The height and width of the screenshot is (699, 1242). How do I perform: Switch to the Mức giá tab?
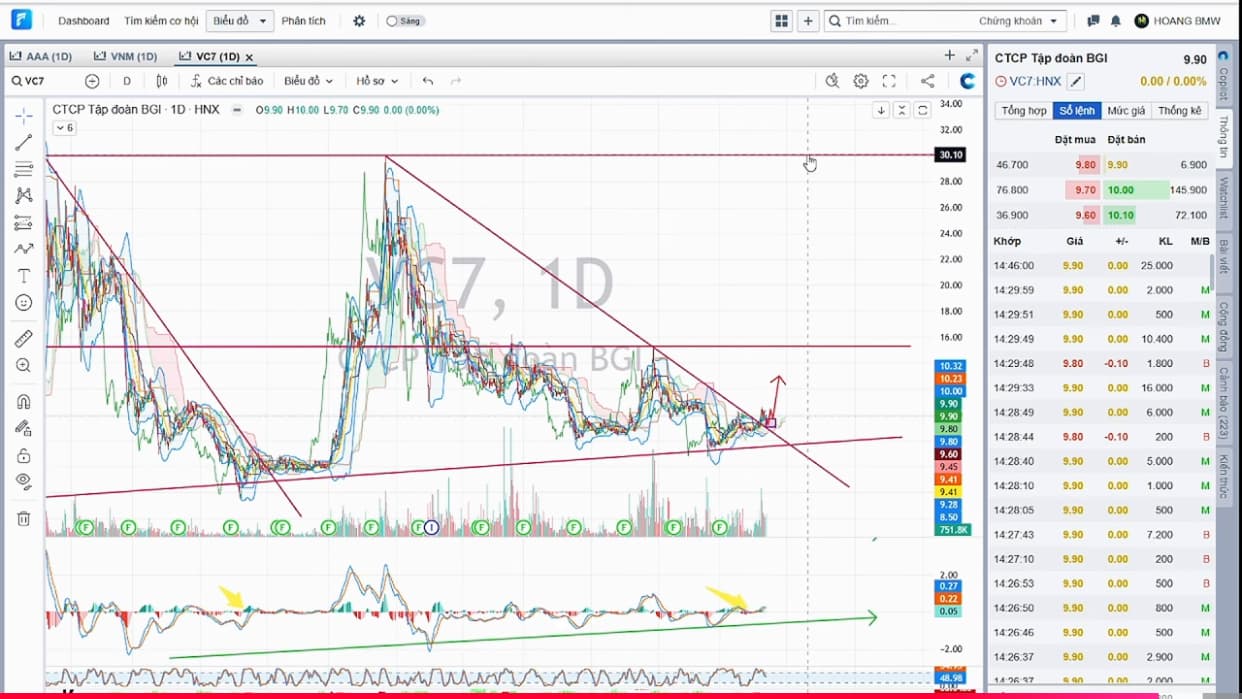click(x=1126, y=110)
